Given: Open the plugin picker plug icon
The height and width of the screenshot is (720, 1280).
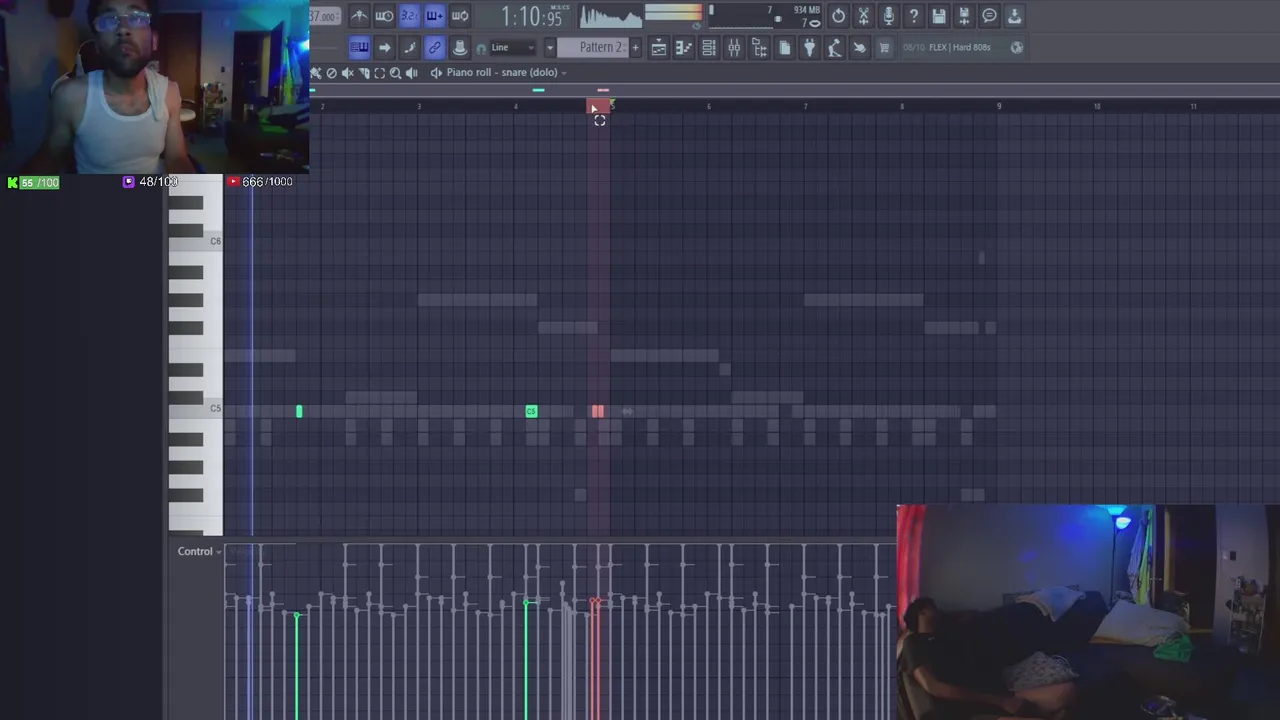Looking at the screenshot, I should pyautogui.click(x=809, y=47).
